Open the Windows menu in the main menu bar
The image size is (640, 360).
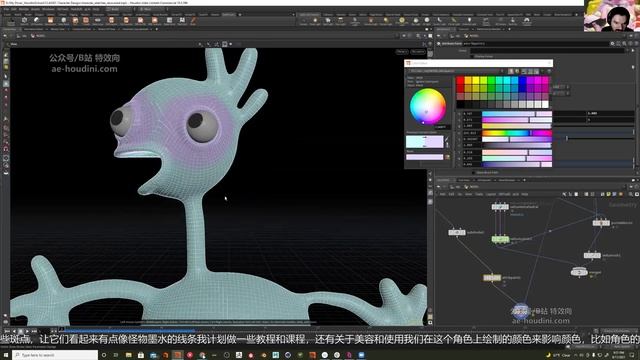pos(48,9)
